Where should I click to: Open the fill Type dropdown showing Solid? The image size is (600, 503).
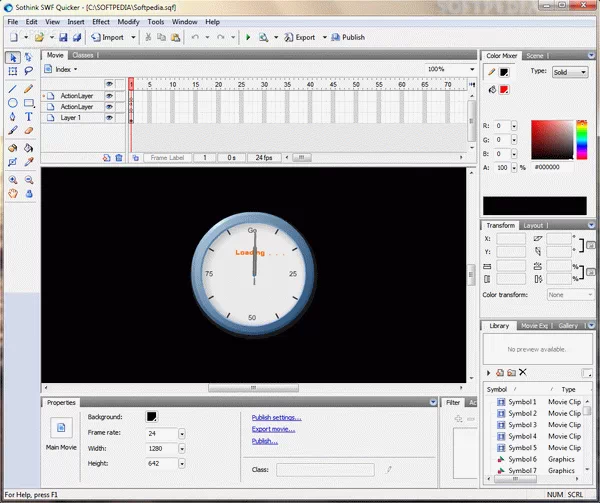click(570, 72)
